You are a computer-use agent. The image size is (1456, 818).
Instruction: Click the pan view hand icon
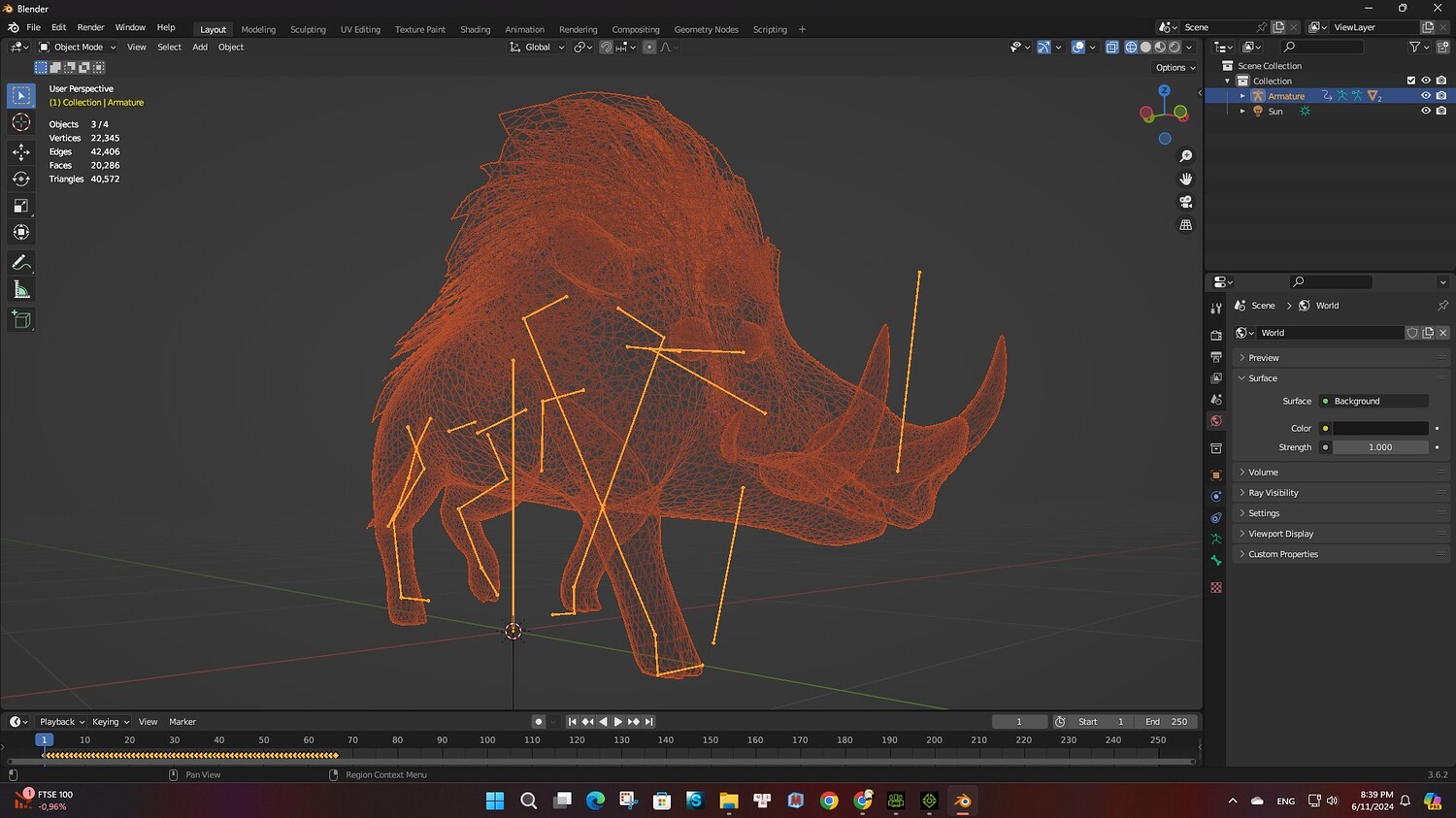pyautogui.click(x=1185, y=179)
